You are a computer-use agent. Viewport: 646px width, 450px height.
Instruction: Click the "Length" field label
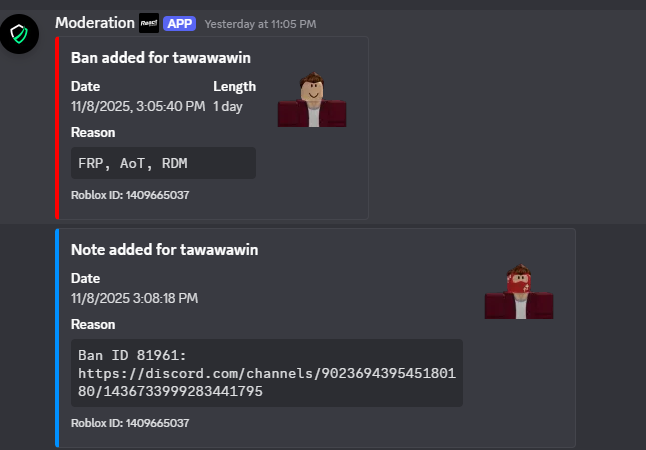[234, 86]
